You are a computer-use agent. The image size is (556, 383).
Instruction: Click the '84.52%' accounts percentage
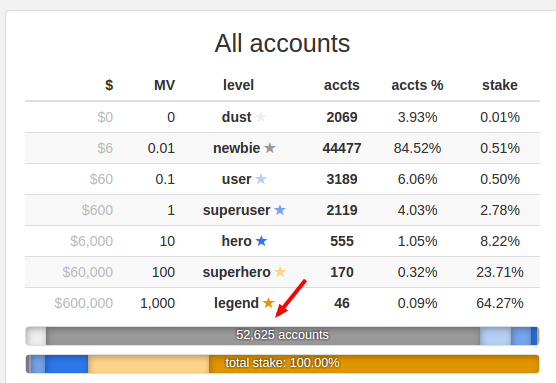(417, 148)
